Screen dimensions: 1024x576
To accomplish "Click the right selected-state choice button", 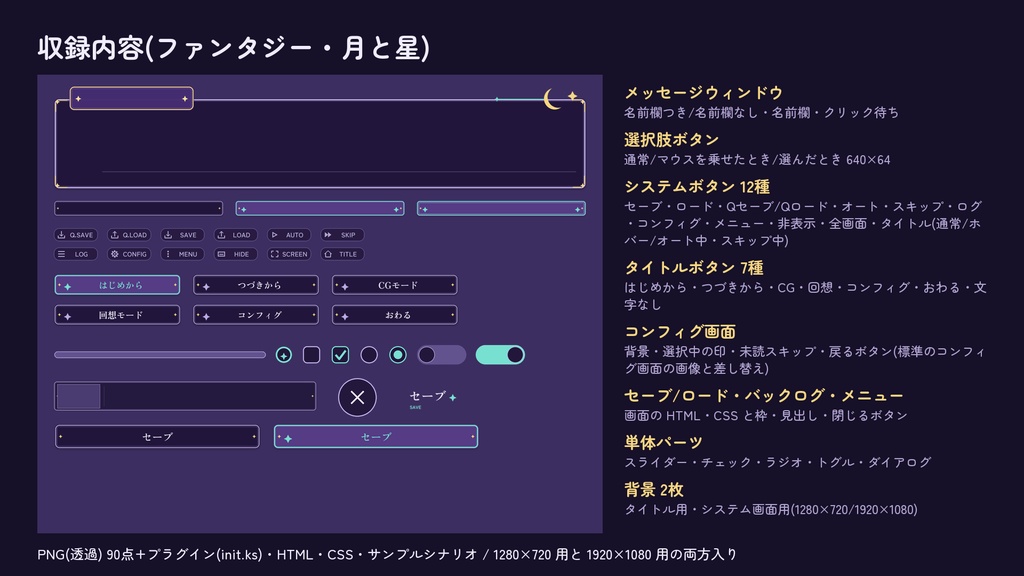I will [x=502, y=208].
